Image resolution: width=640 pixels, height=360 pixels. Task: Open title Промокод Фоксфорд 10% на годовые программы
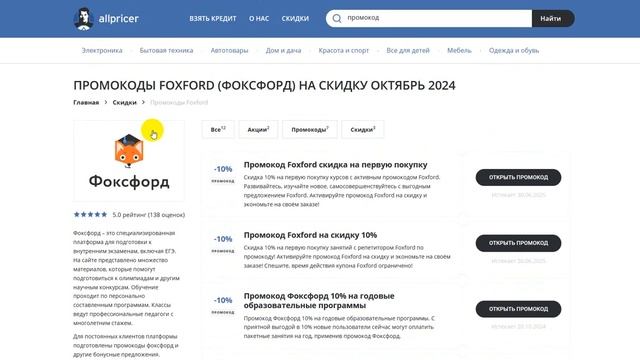click(x=319, y=300)
